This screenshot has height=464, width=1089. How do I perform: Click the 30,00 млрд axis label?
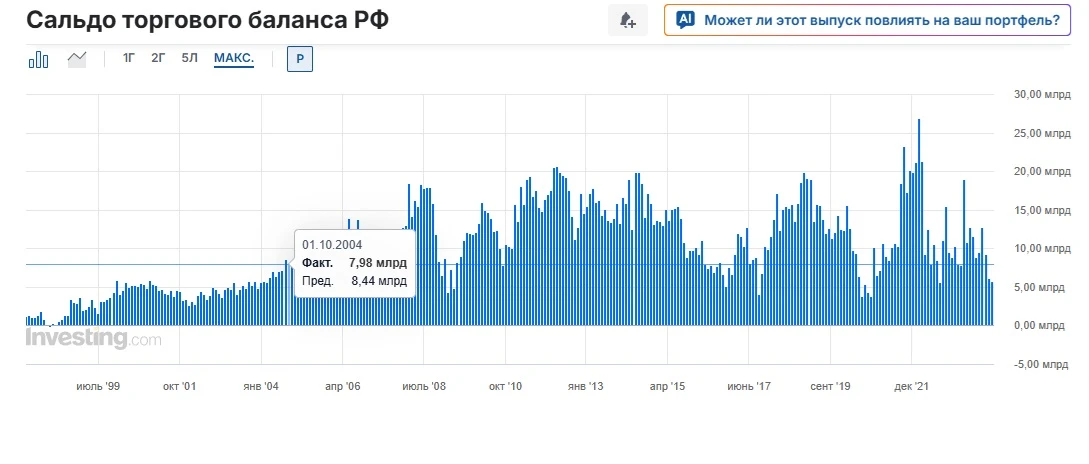tap(1040, 94)
